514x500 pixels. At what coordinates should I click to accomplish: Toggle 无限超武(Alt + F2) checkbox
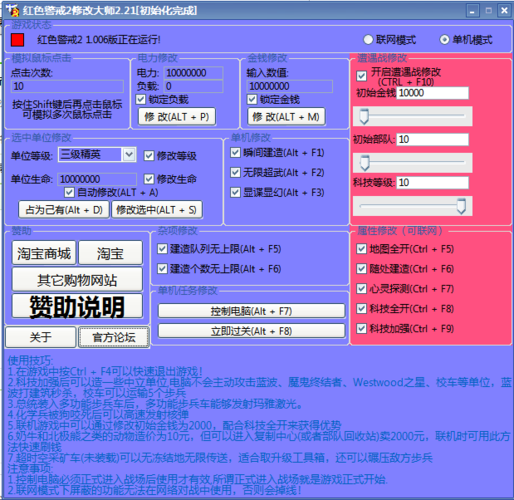(235, 172)
